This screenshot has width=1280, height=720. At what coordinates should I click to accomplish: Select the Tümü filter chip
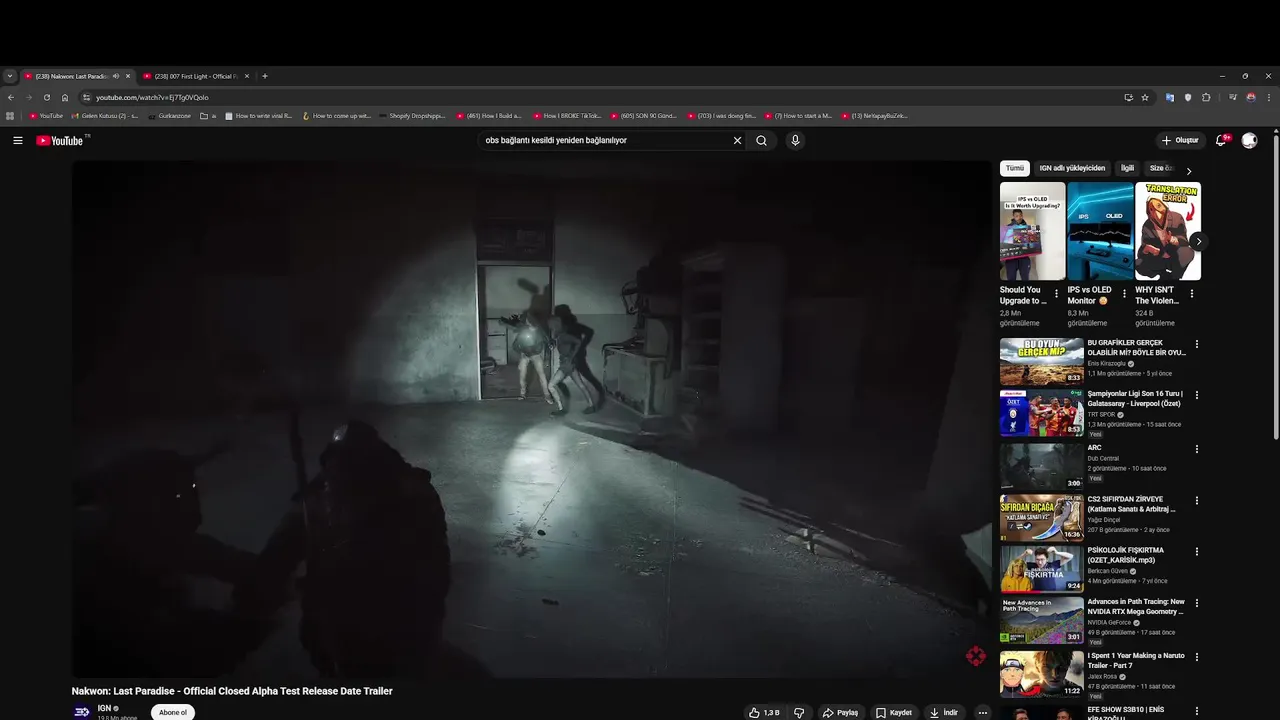(1014, 168)
